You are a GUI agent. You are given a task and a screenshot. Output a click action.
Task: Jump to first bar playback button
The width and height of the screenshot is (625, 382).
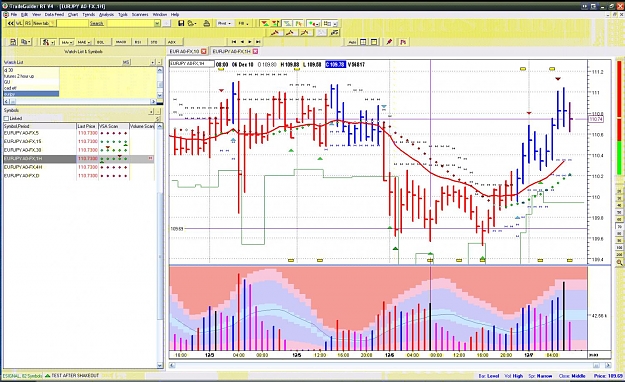pos(234,42)
